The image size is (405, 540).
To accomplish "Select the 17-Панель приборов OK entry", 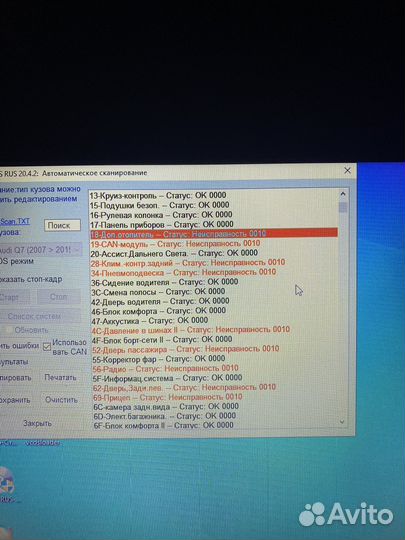I will pos(162,225).
